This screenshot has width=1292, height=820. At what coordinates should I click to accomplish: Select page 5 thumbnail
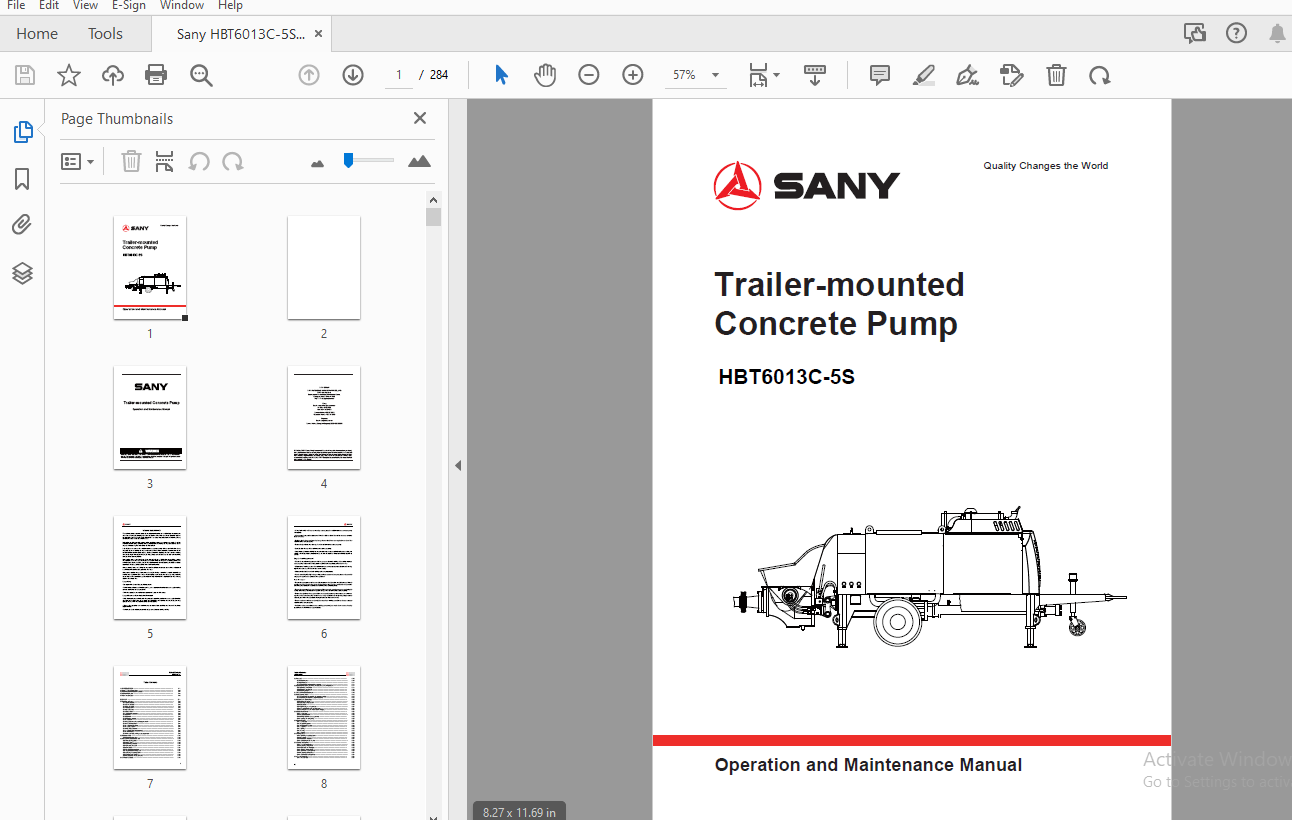tap(150, 568)
